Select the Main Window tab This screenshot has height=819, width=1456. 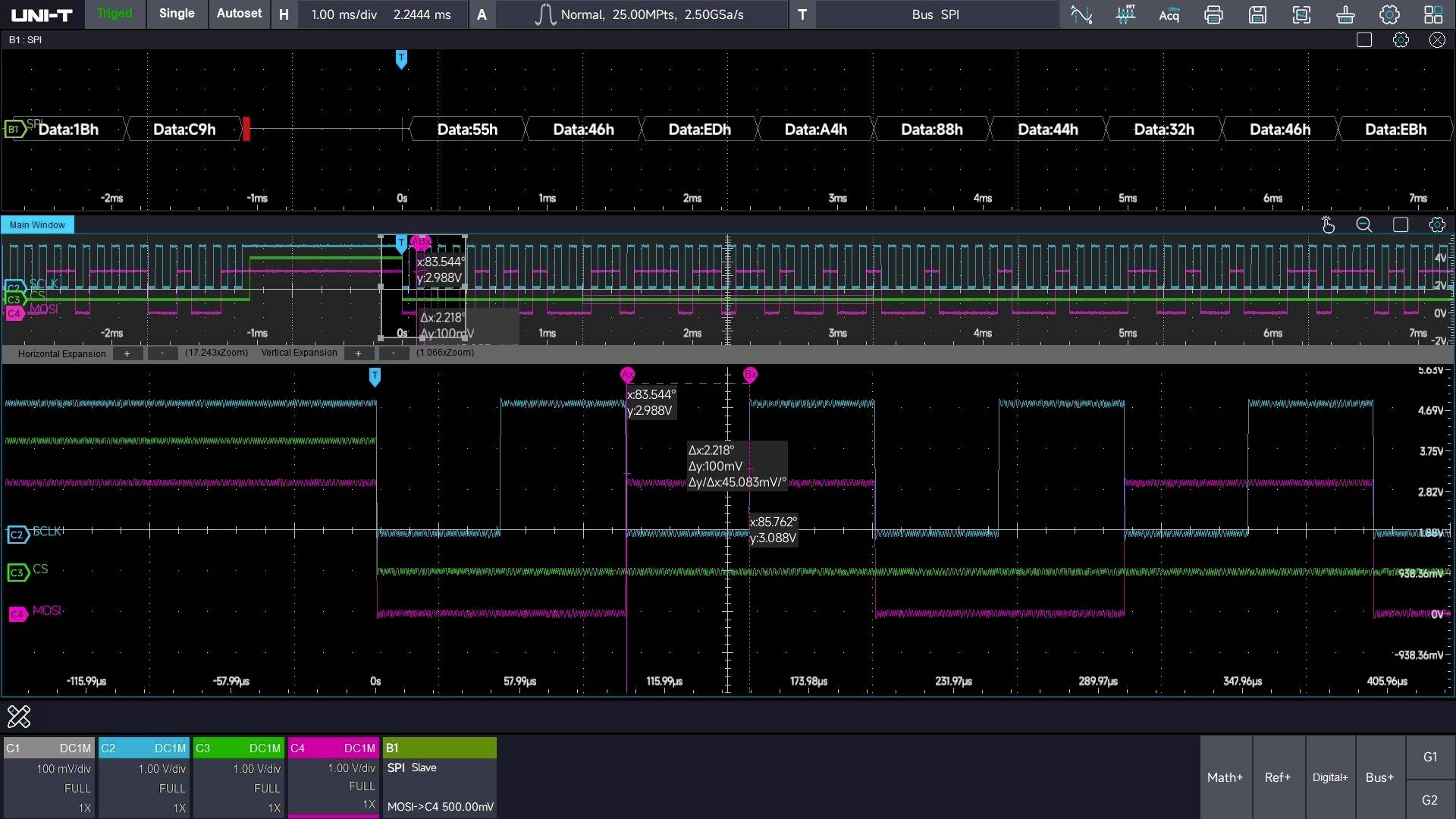pos(37,224)
